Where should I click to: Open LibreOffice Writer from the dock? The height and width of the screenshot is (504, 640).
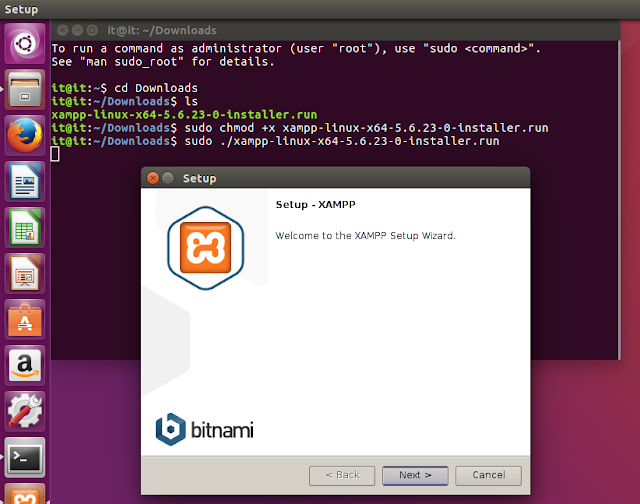click(x=24, y=182)
